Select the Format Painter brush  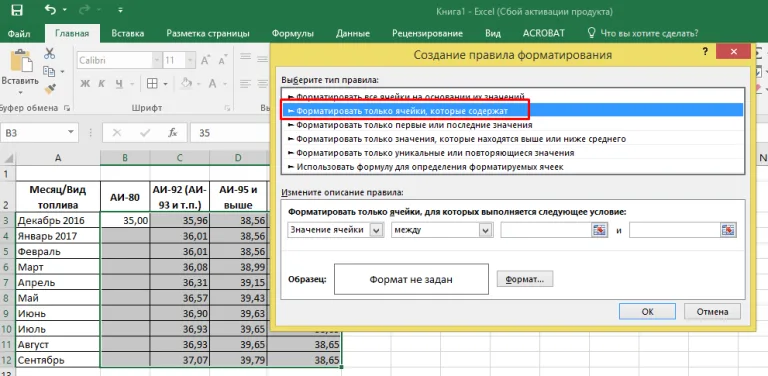[x=49, y=89]
